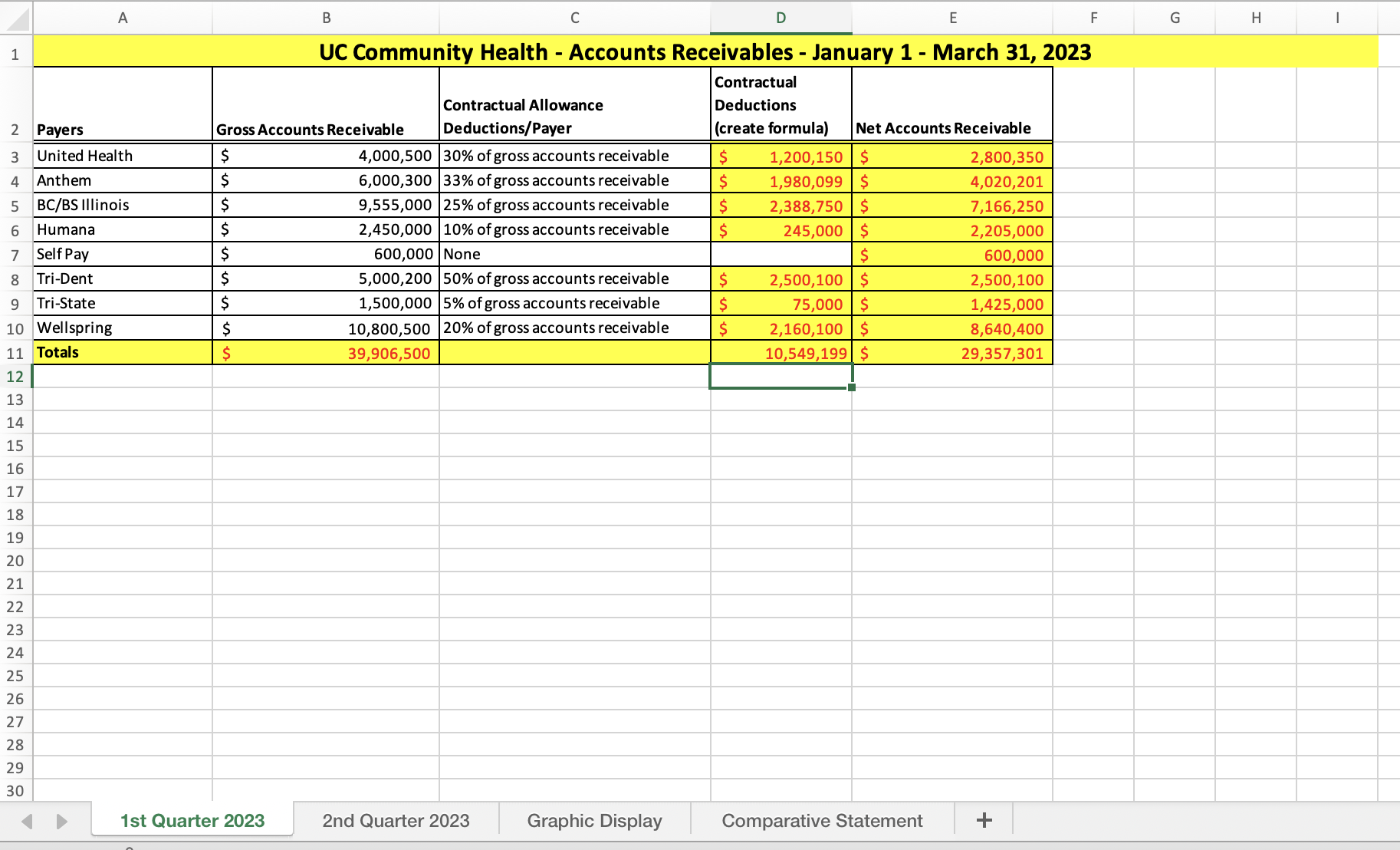Viewport: 1400px width, 850px height.
Task: Switch to the 2nd Quarter 2023 sheet tab
Action: (x=396, y=820)
